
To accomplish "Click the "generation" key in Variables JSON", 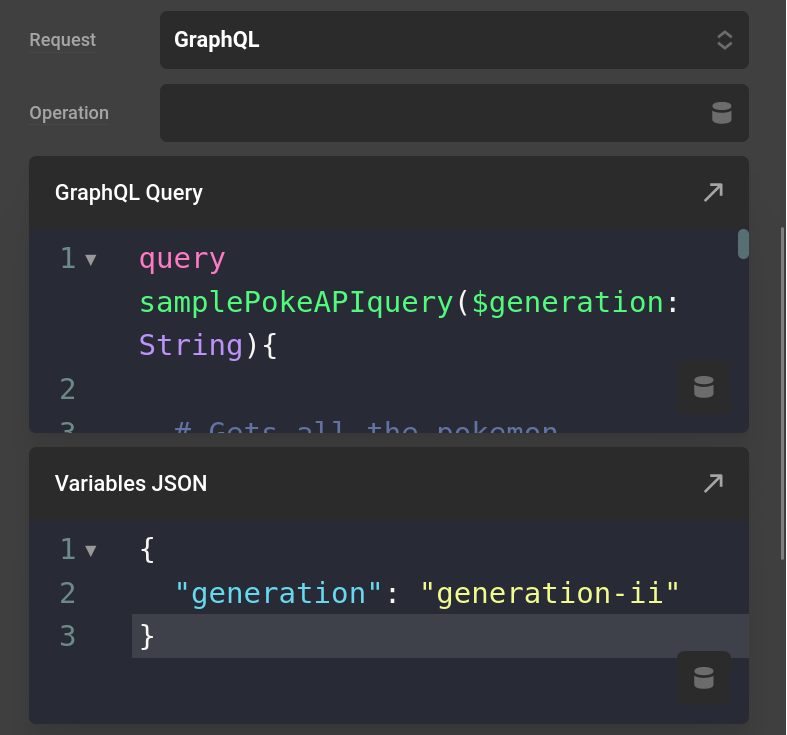I will point(279,593).
